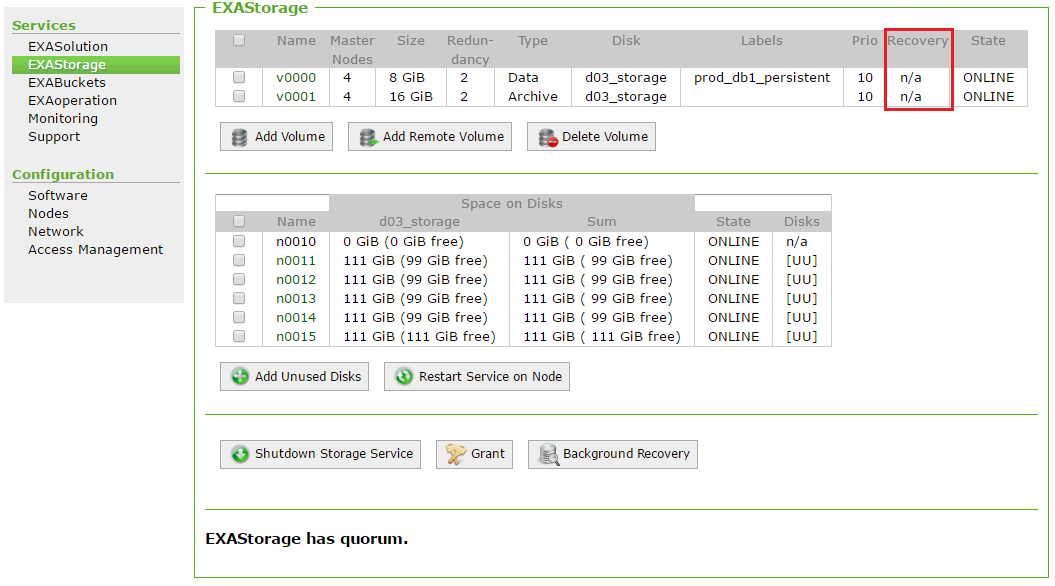Select EXAStorage in the Services menu
Screen dimensions: 1055x586
96,65
